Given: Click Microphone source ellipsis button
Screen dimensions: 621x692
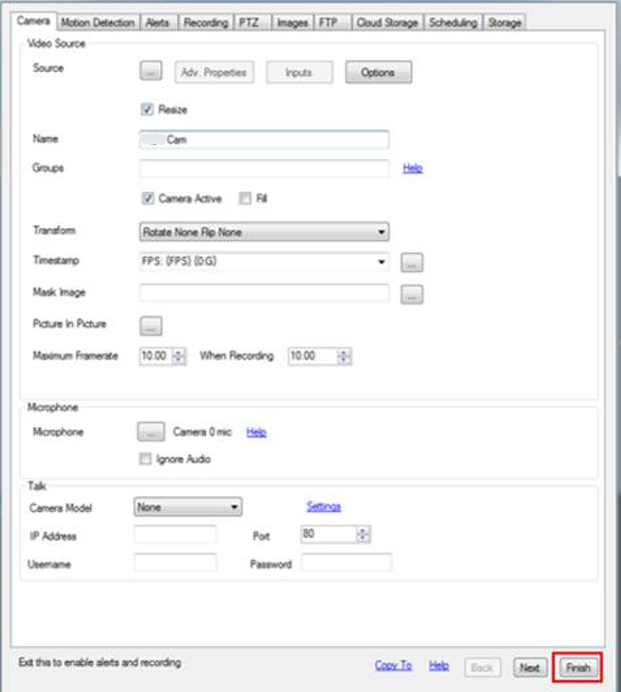Looking at the screenshot, I should coord(150,432).
